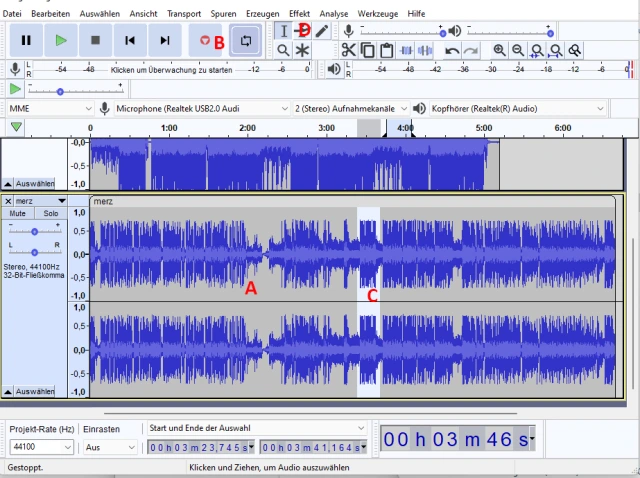Click the Auswählen button below the merz track
This screenshot has width=640, height=478.
point(35,391)
